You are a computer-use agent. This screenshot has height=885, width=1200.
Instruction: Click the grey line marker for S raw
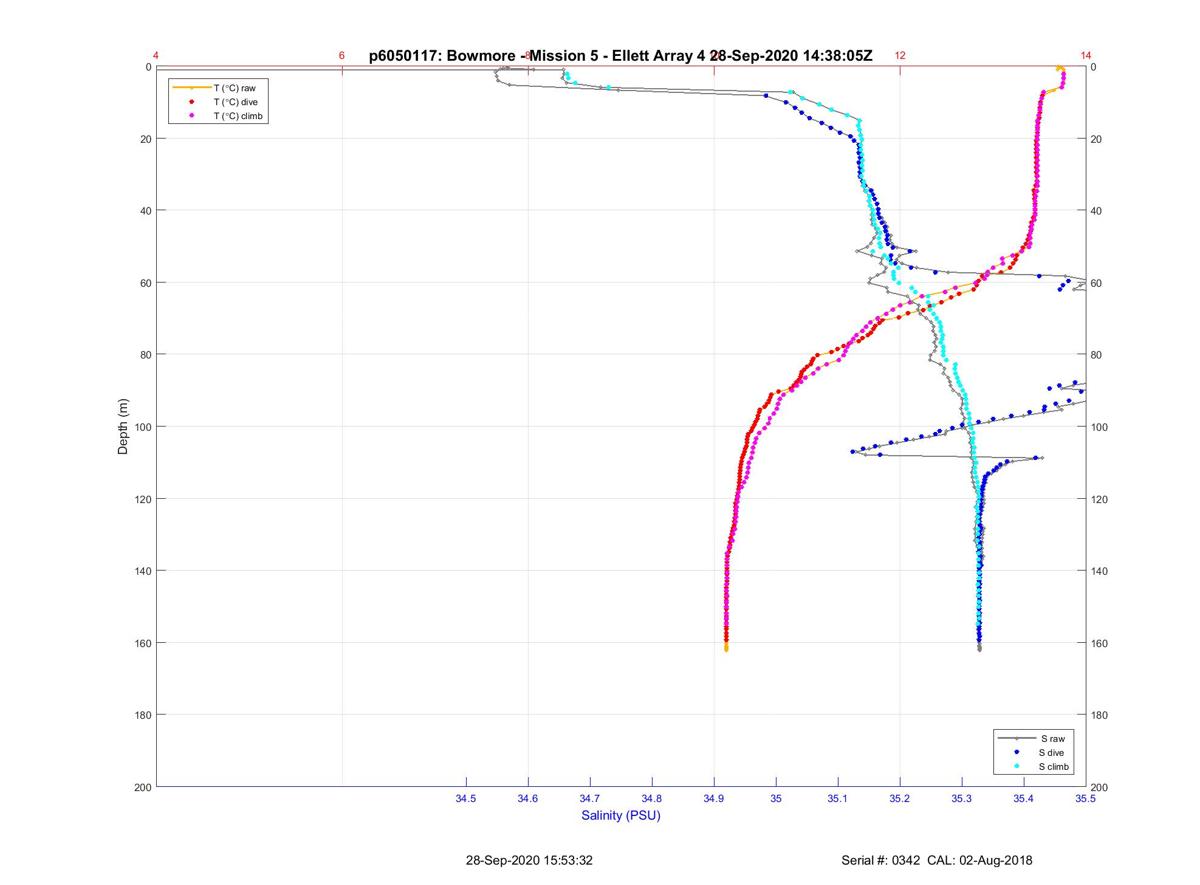coord(1016,738)
